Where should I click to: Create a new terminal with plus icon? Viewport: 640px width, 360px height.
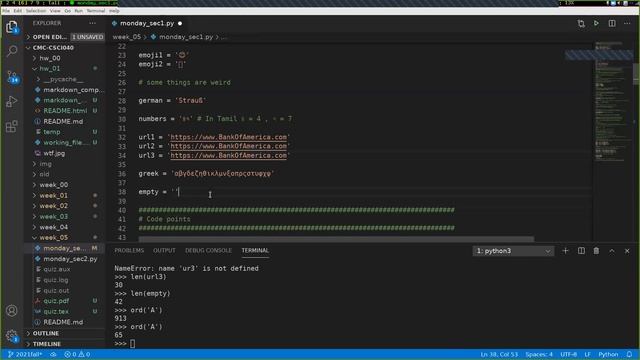(565, 251)
